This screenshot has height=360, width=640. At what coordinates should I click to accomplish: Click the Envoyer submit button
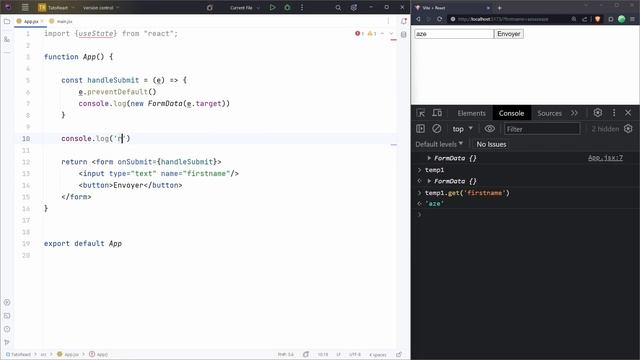point(509,34)
